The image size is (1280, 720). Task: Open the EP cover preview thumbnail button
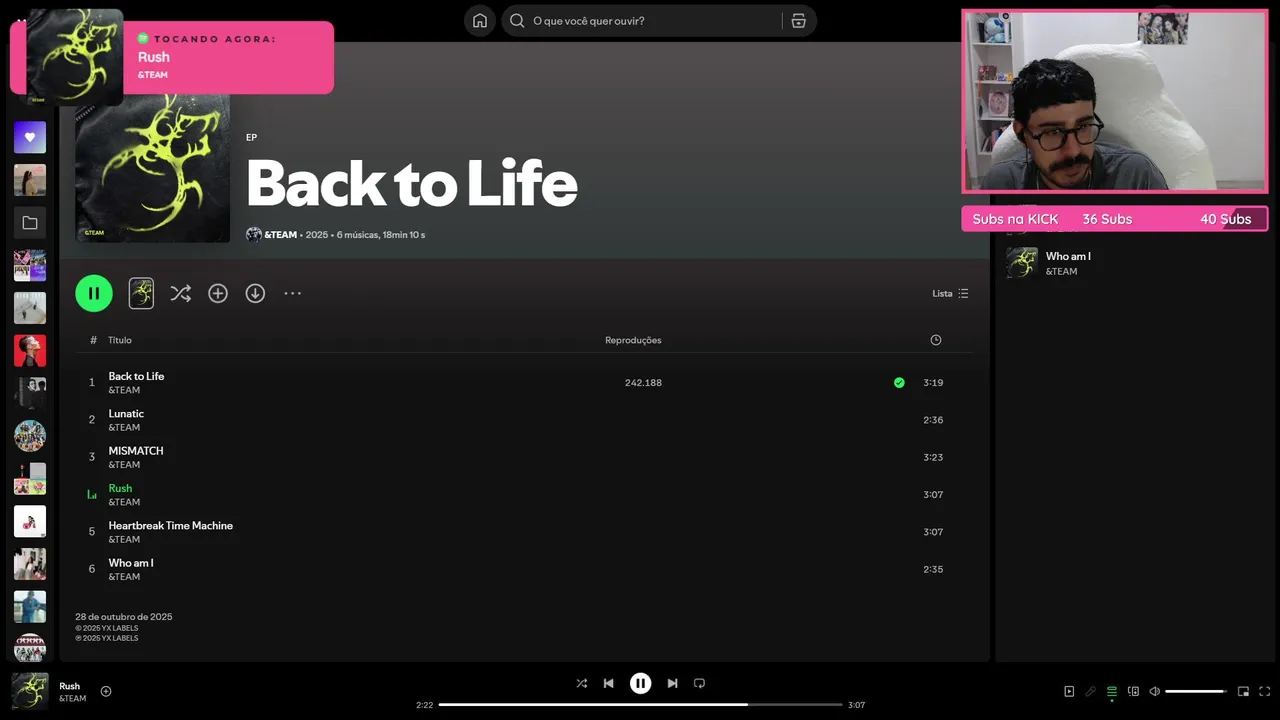141,293
